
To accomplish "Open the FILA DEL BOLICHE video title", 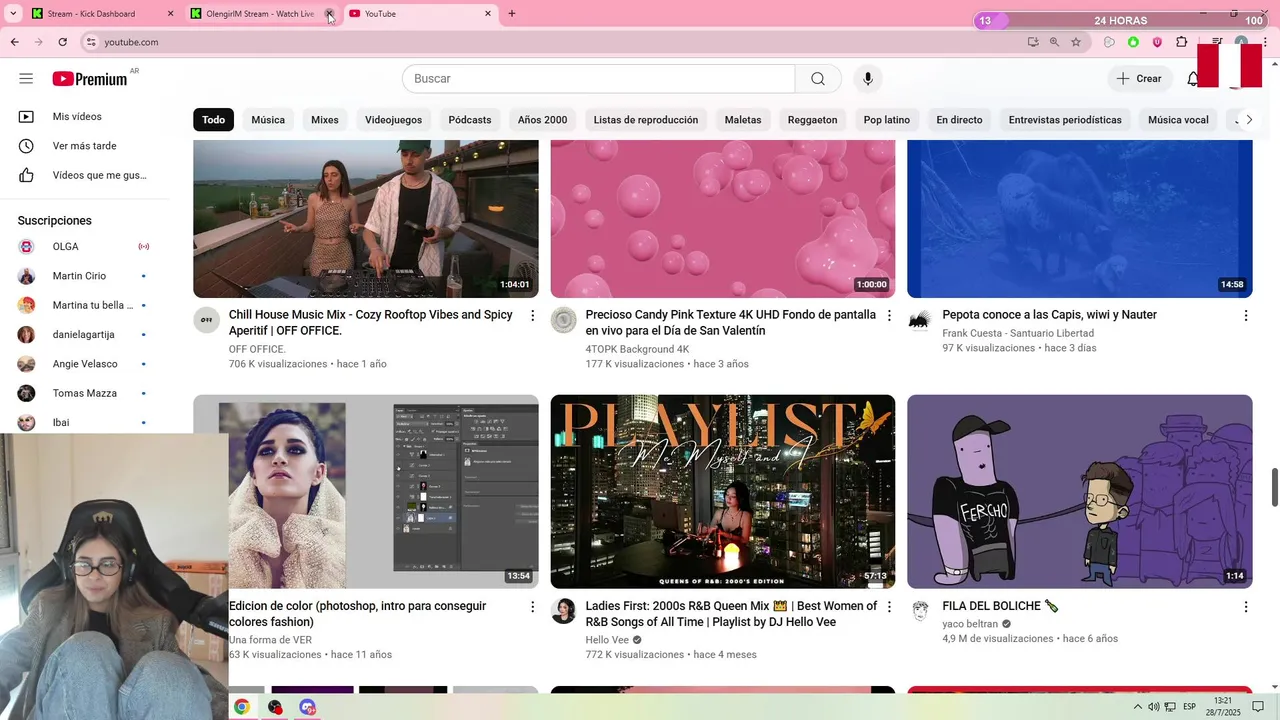I will pyautogui.click(x=1000, y=606).
